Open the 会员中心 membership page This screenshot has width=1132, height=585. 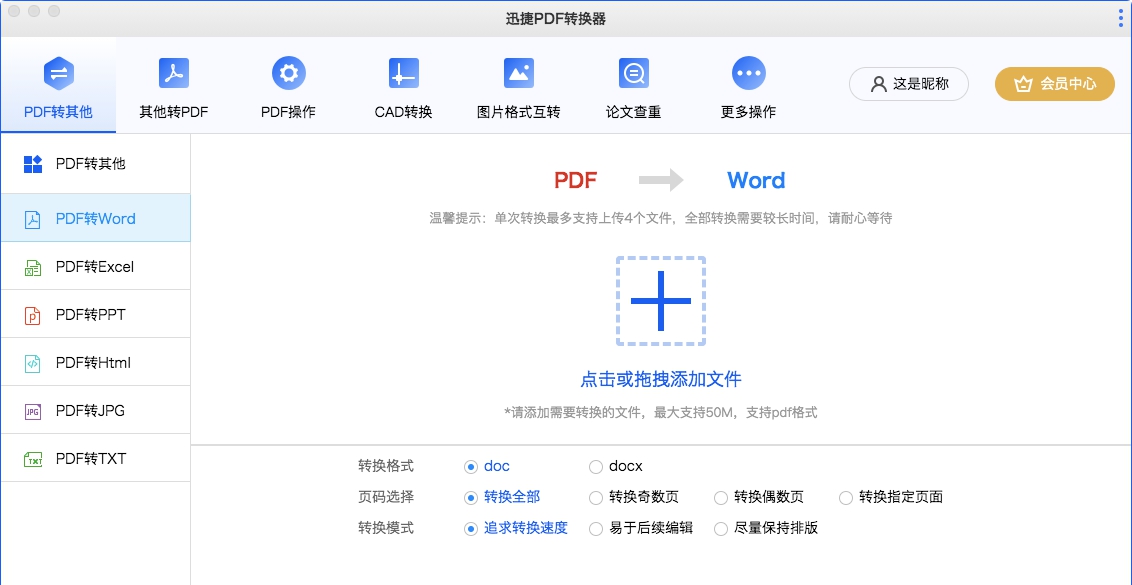(1054, 85)
